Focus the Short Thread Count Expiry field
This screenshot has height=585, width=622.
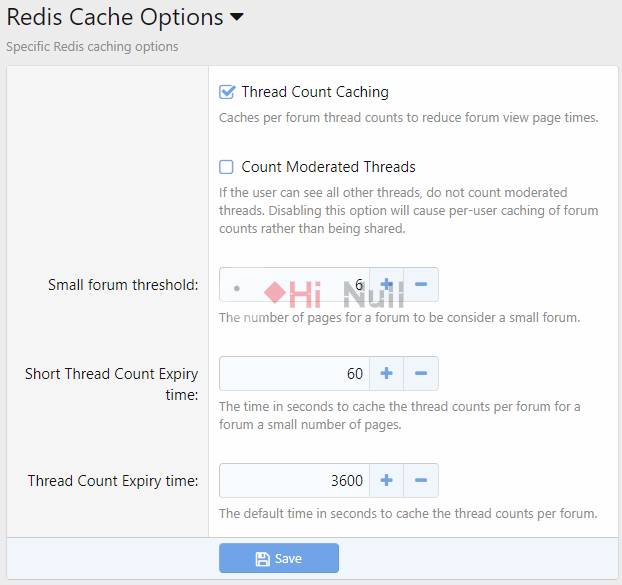point(294,373)
